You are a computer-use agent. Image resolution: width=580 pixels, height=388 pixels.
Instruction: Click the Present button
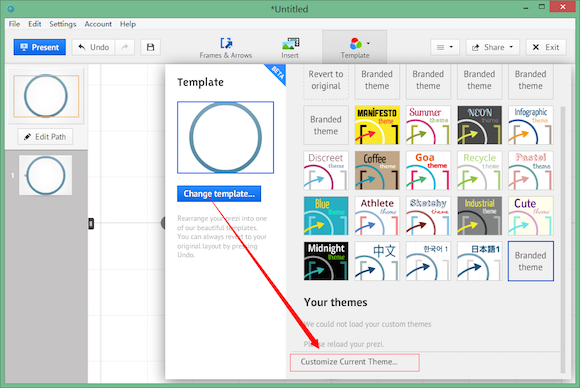coord(40,47)
